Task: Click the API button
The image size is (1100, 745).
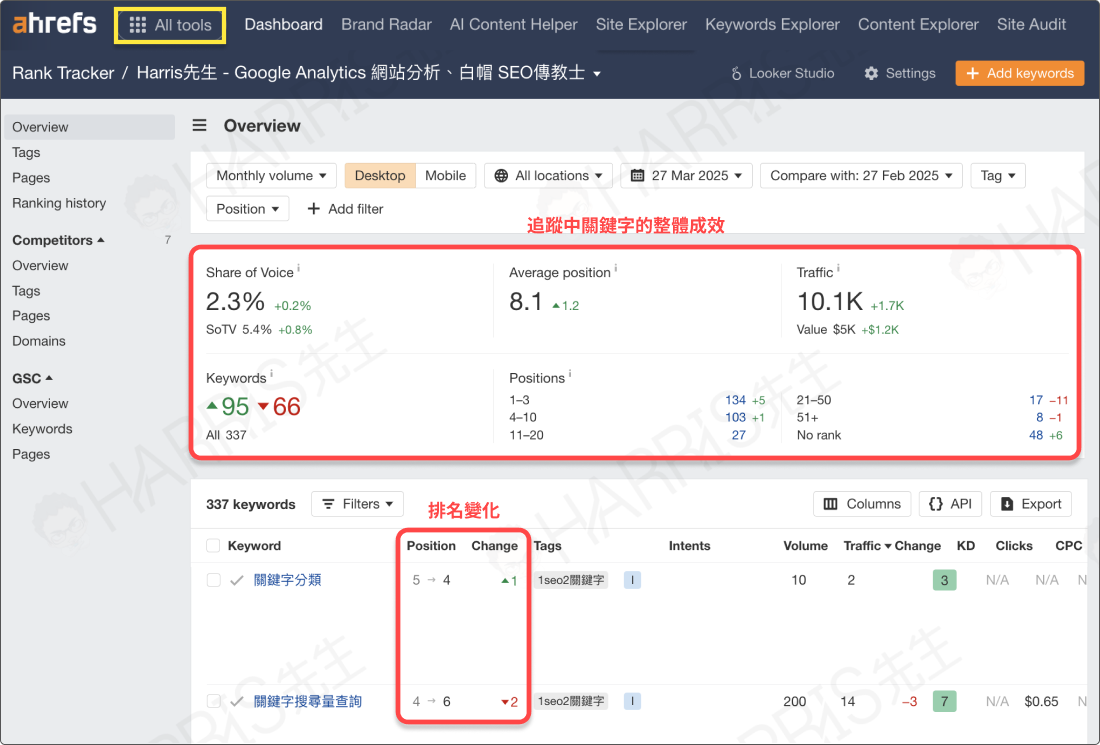Action: tap(951, 504)
